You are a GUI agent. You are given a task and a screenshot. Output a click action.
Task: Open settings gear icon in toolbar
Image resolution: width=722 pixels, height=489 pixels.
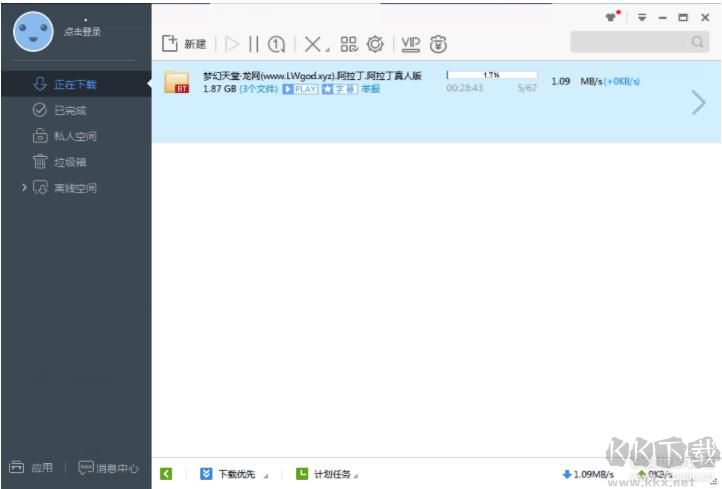[x=375, y=44]
